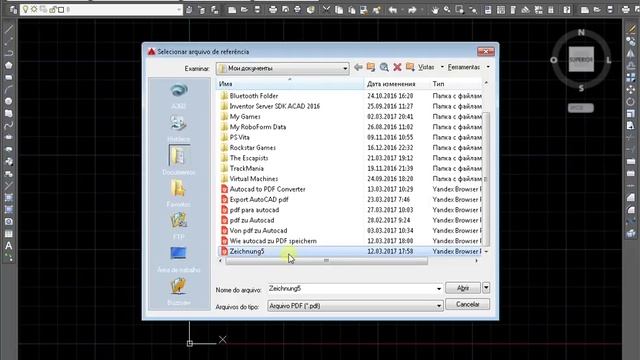Click the red X delete icon
This screenshot has width=640, height=360.
click(x=397, y=67)
